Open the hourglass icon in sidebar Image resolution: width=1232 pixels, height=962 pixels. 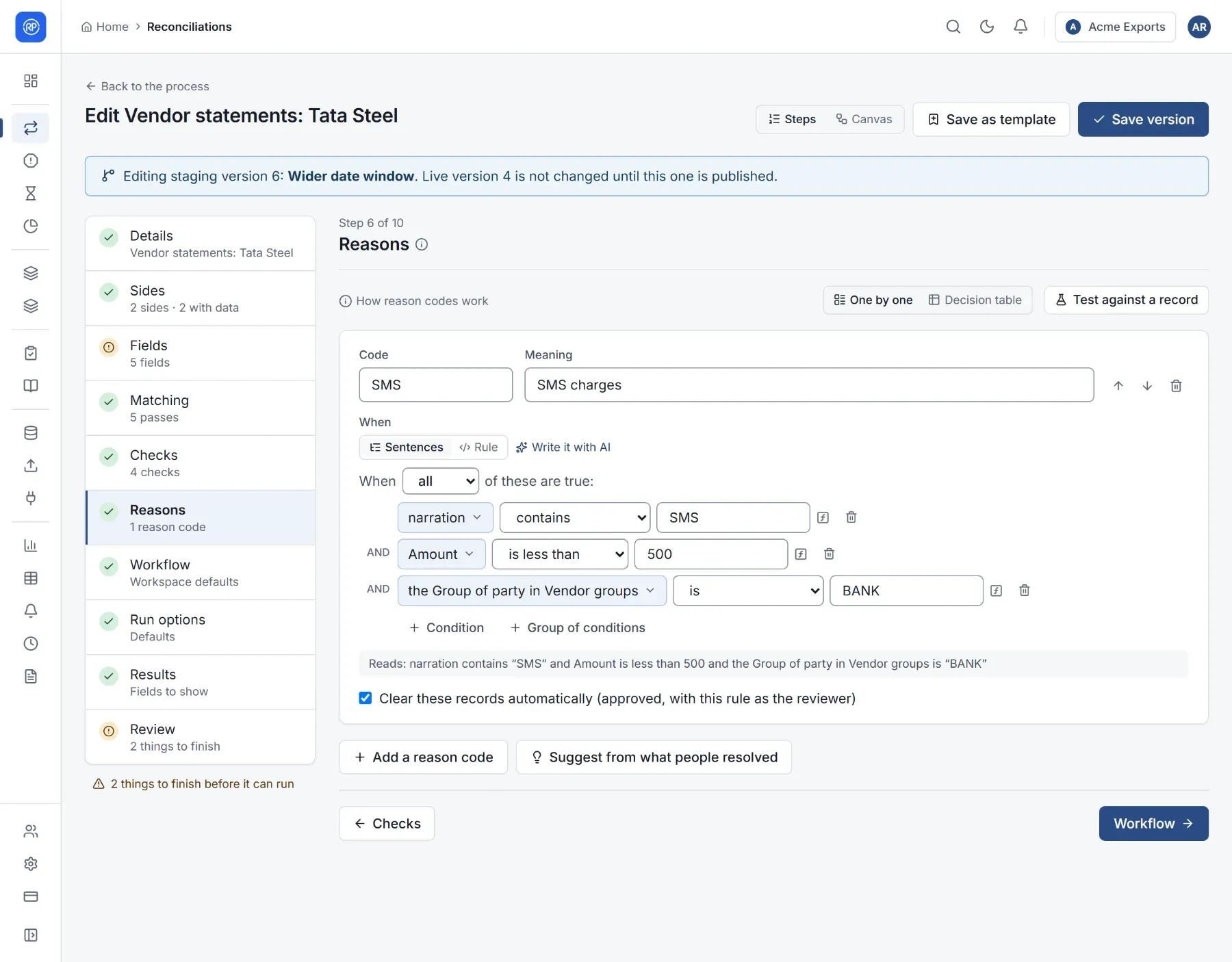pos(31,194)
